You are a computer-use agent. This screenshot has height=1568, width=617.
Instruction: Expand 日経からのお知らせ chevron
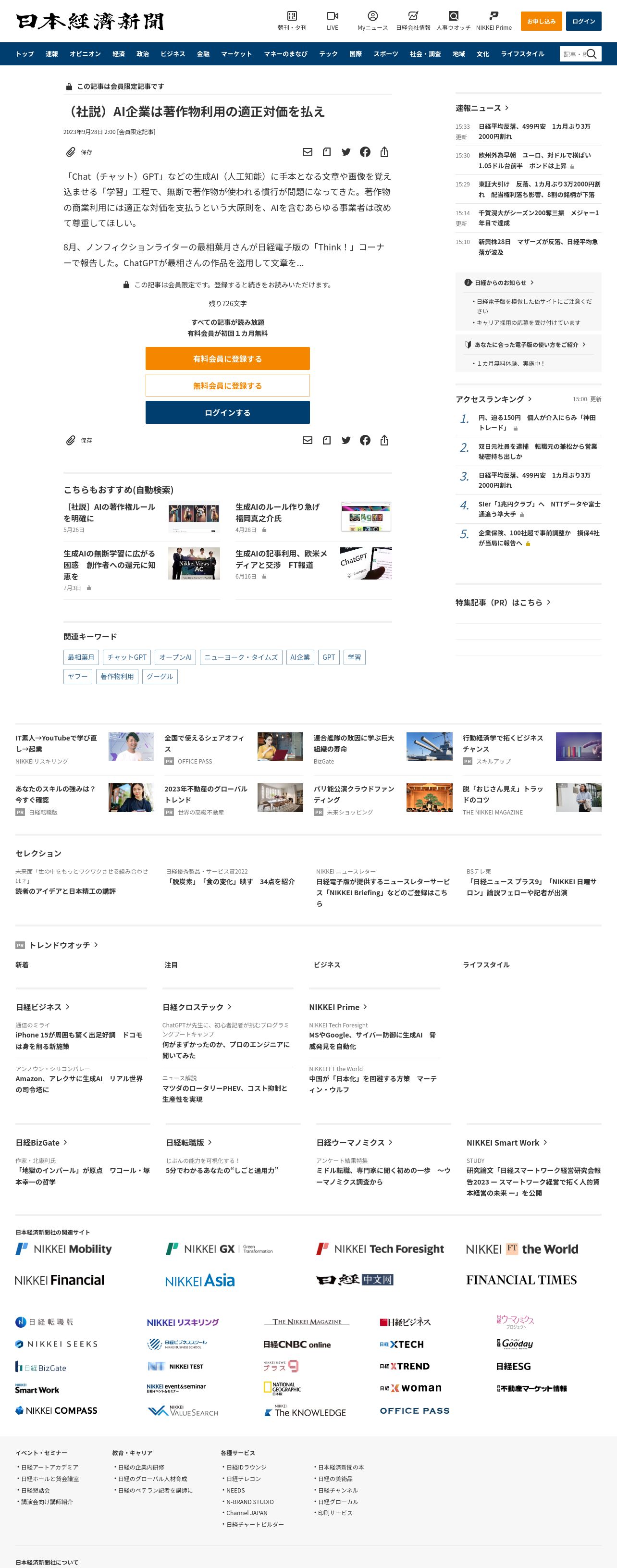[532, 283]
